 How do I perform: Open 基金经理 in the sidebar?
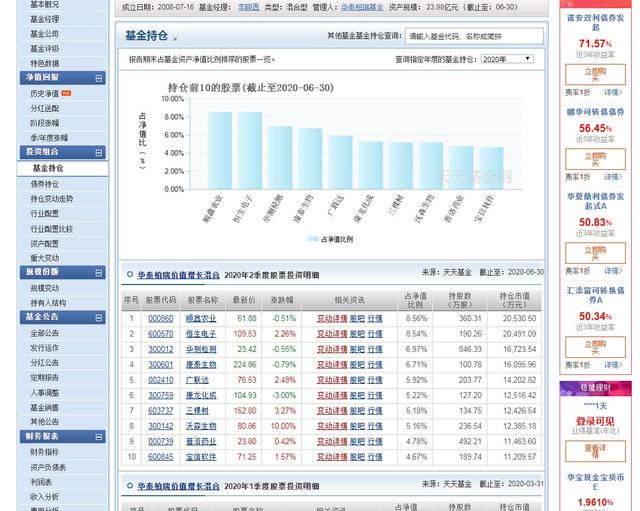pos(44,19)
